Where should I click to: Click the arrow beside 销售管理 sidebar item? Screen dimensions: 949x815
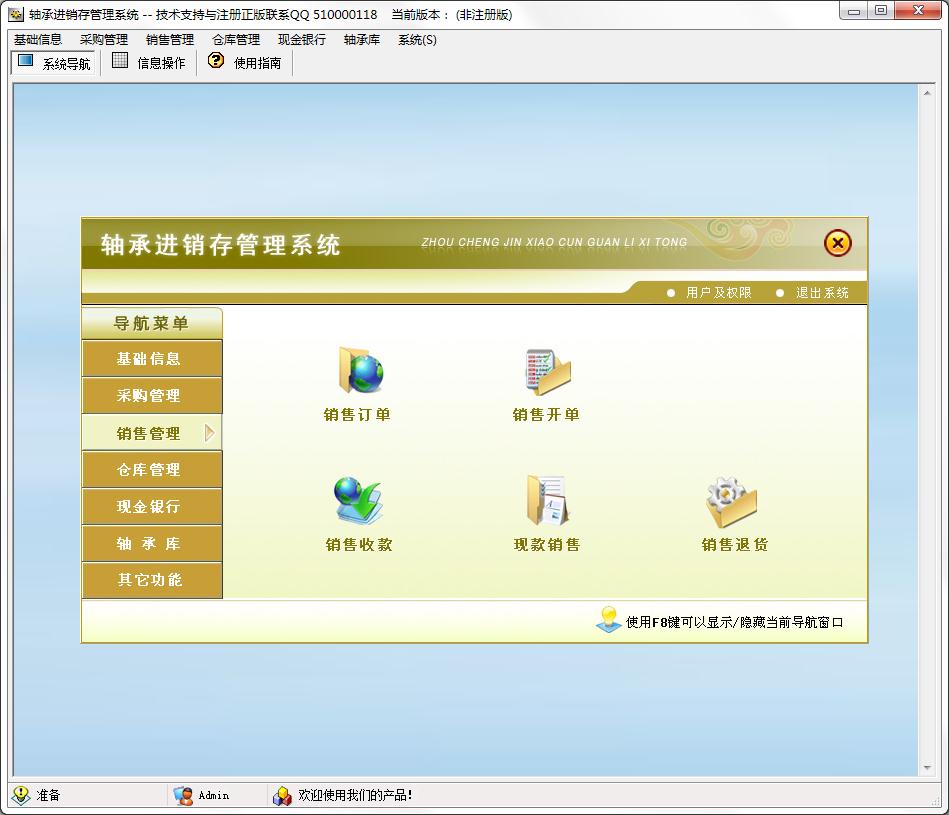point(209,433)
